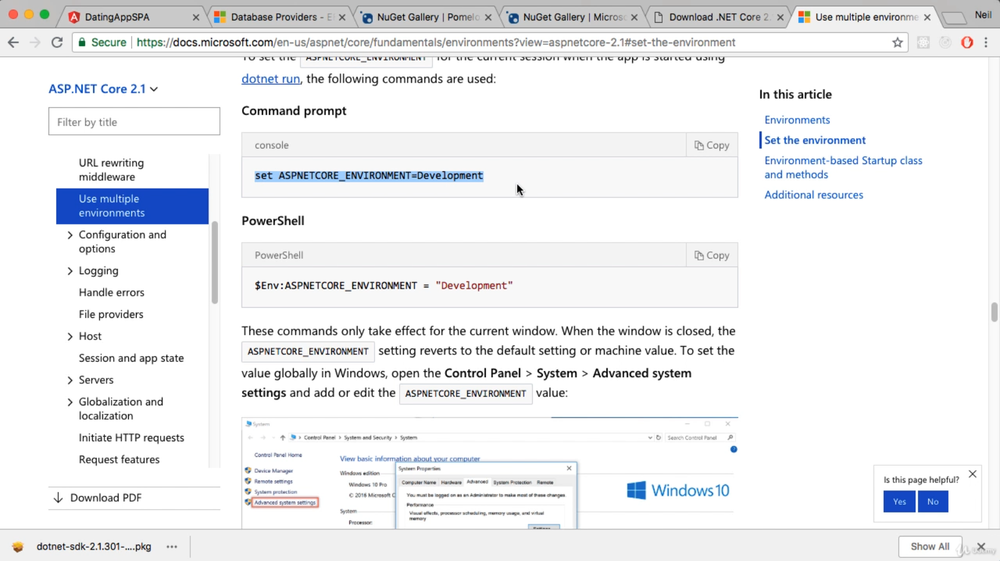Image resolution: width=1000 pixels, height=561 pixels.
Task: Open Session and app state article
Action: pyautogui.click(x=131, y=358)
